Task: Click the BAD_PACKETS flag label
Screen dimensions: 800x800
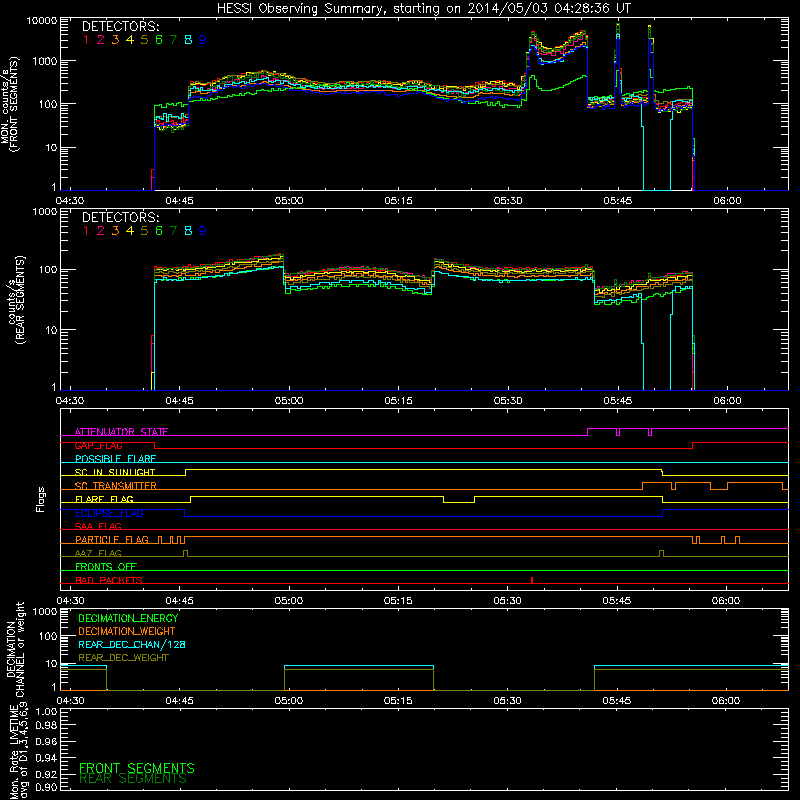Action: tap(109, 580)
